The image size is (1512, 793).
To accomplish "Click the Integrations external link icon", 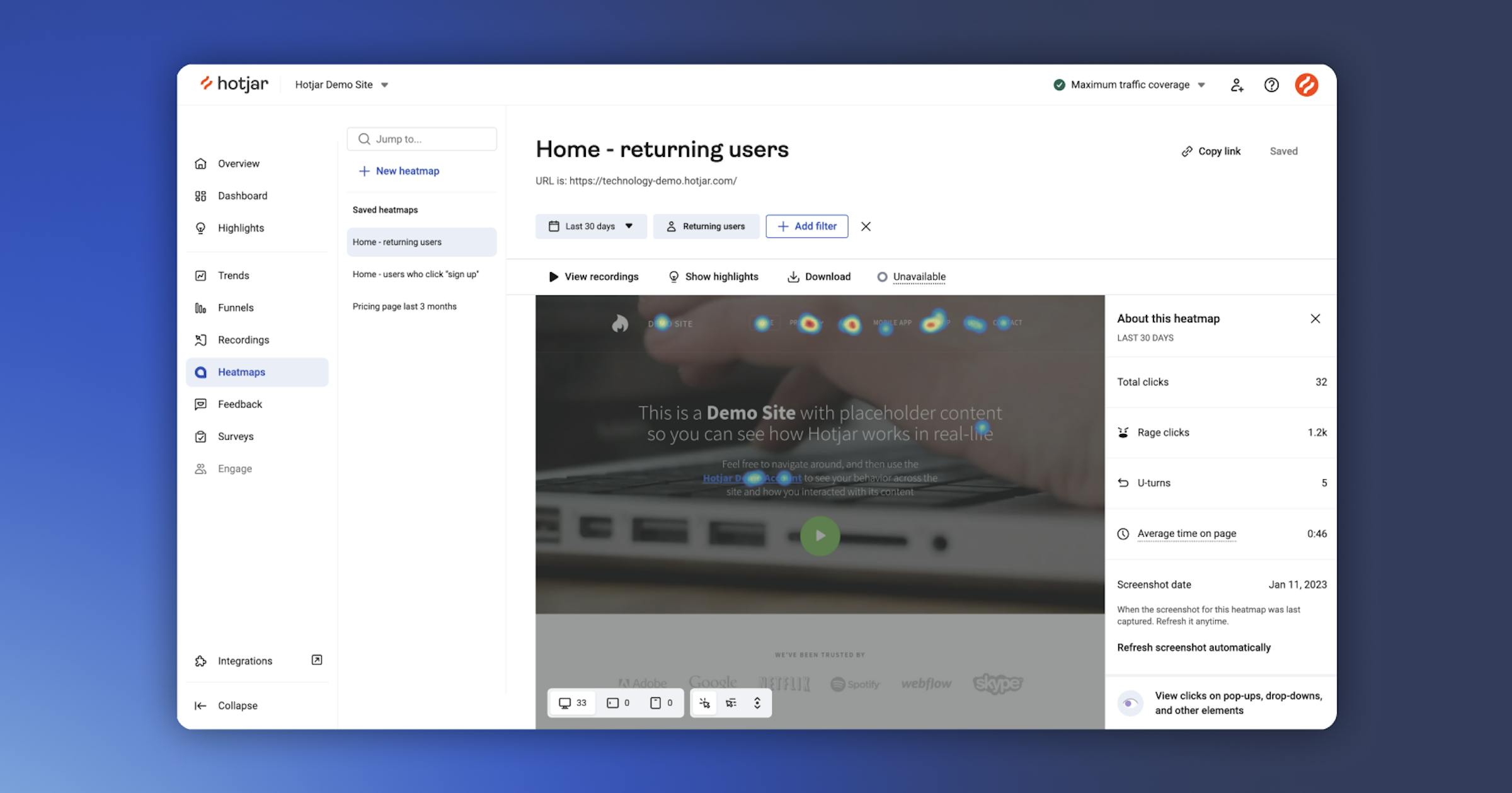I will click(x=317, y=660).
